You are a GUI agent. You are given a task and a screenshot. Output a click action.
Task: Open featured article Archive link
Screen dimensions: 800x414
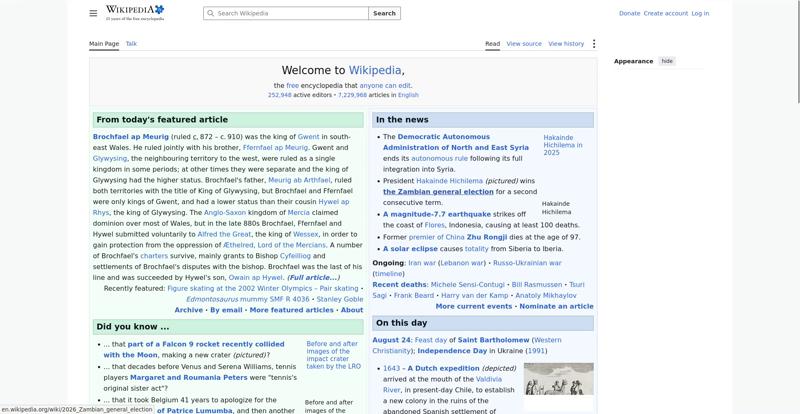(188, 310)
